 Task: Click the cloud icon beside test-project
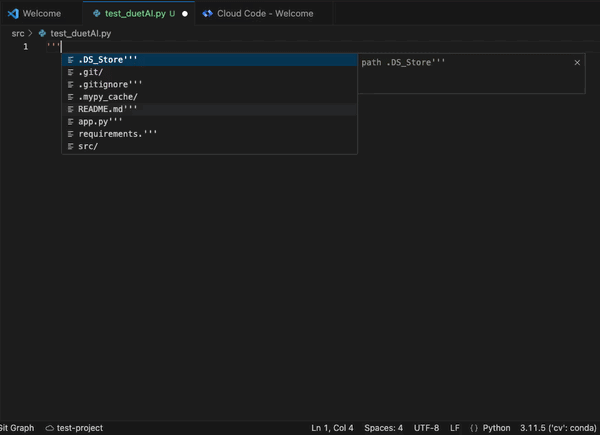[x=50, y=428]
